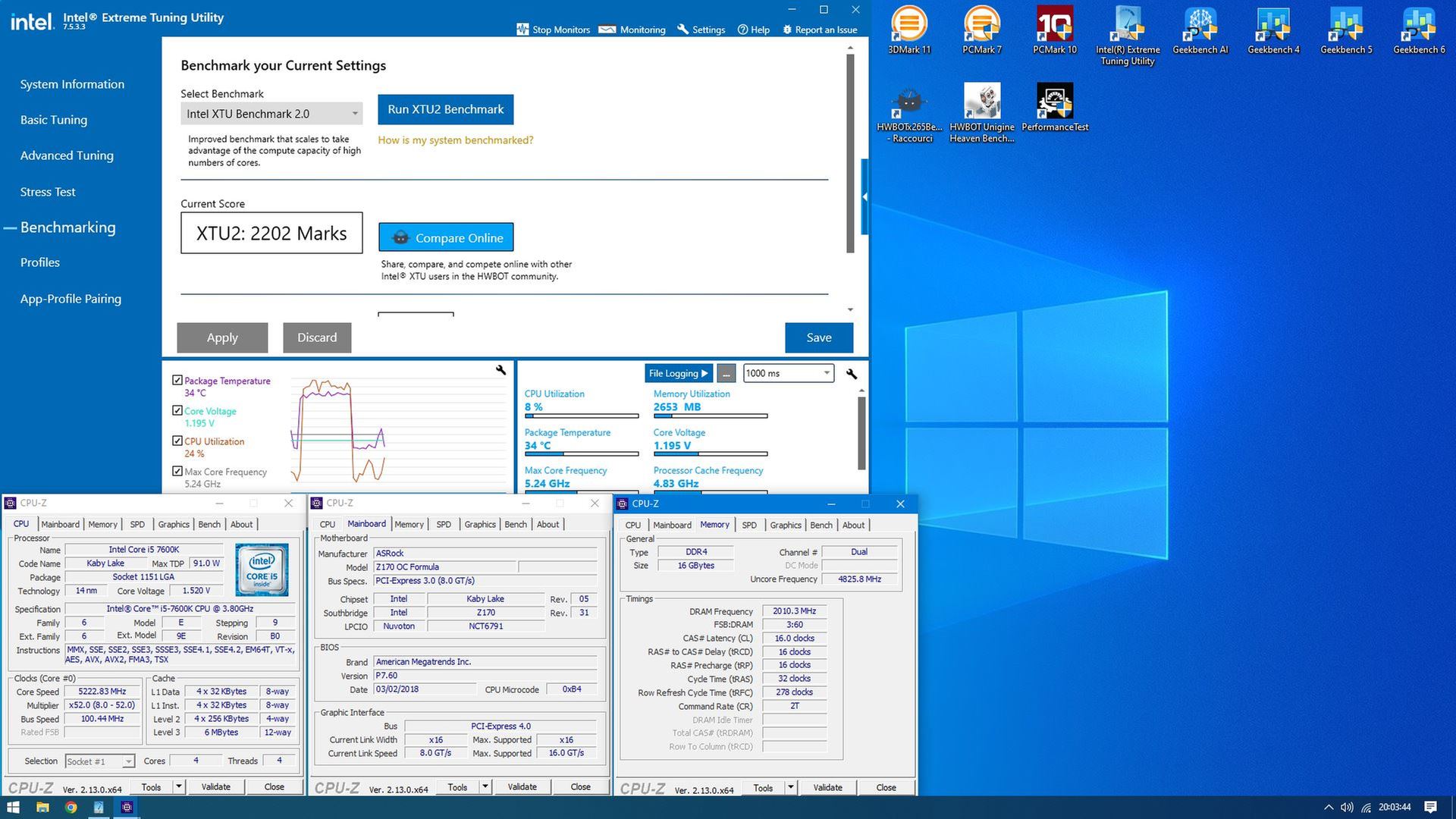Open Monitoring from the XTU toolbar
This screenshot has width=1456, height=819.
632,30
